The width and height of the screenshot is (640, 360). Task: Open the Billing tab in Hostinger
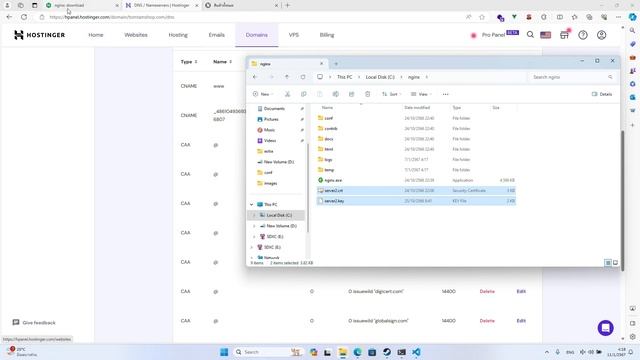[327, 35]
